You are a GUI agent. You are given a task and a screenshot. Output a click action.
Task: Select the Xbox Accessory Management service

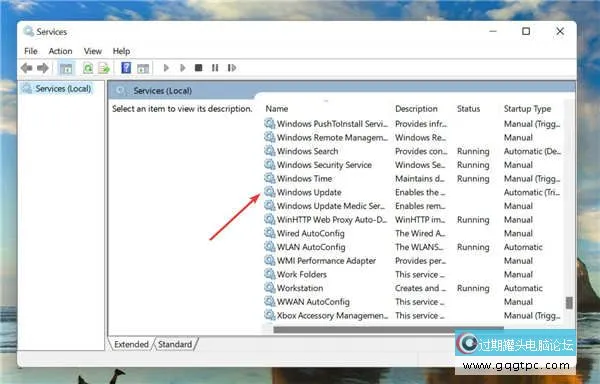(x=333, y=316)
